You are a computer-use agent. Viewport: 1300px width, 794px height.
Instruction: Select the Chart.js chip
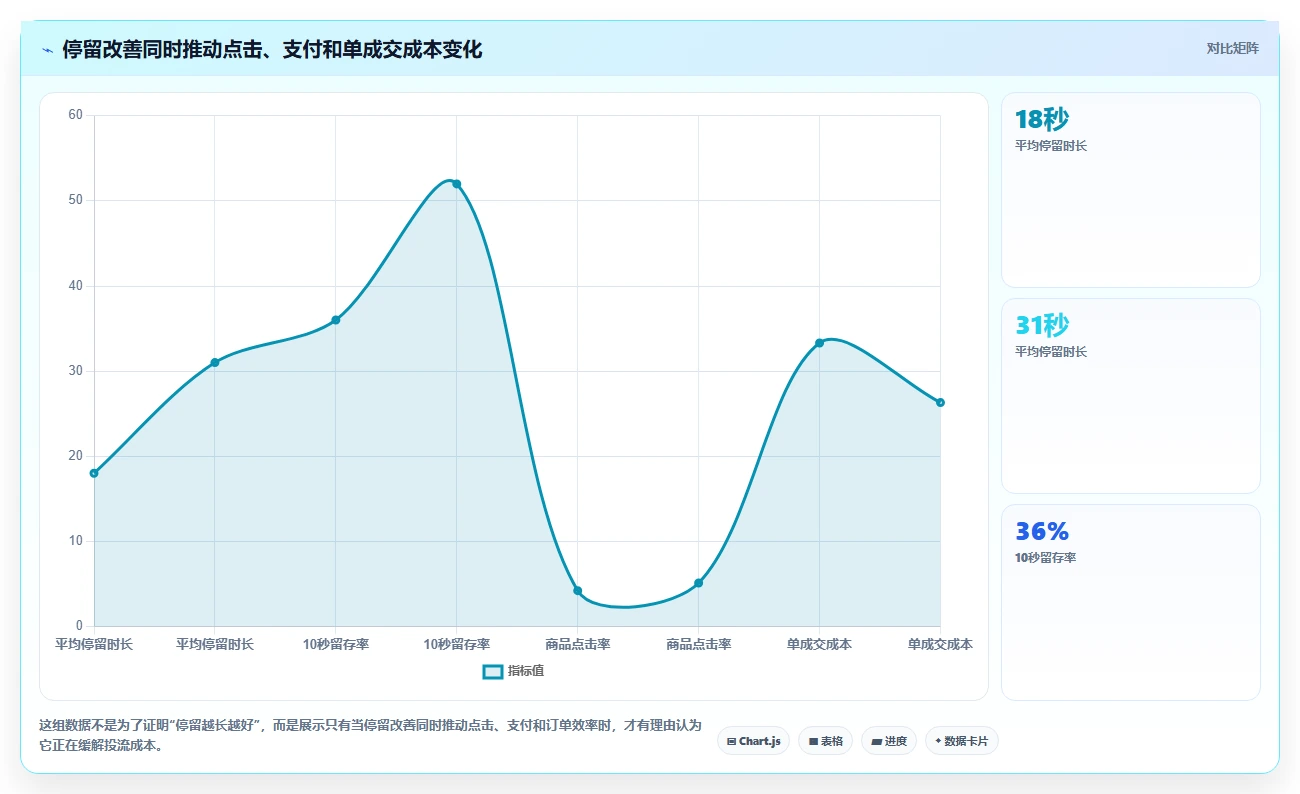click(754, 741)
